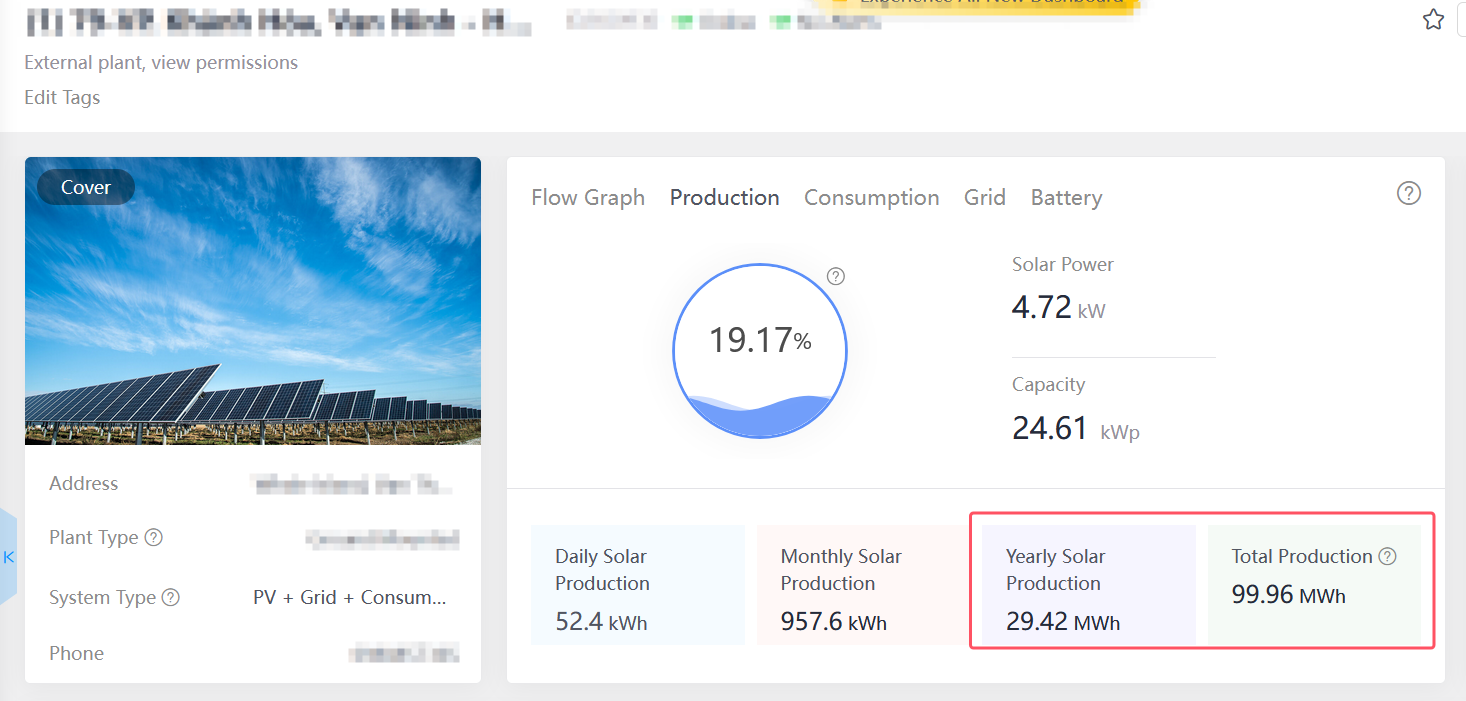Click the Cover badge on the photo

(x=86, y=187)
